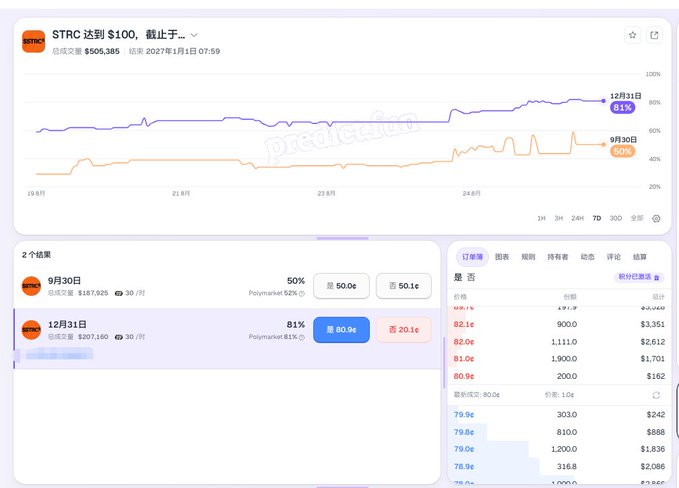Buy 是 at 50.0¢ for 9月30日
This screenshot has height=488, width=679.
click(341, 286)
